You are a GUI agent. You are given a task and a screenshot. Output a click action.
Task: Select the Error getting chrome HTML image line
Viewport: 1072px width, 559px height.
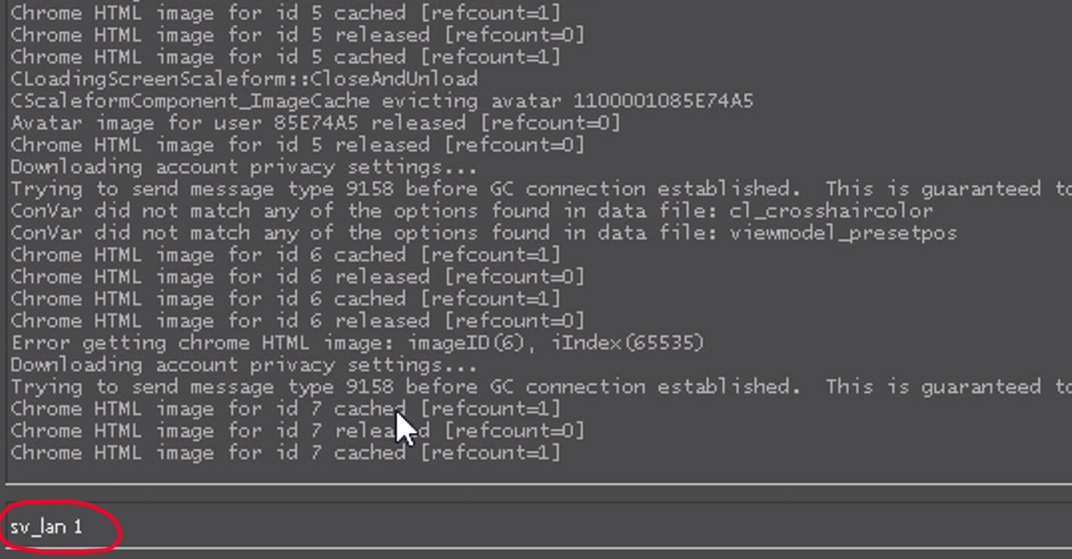tap(358, 343)
